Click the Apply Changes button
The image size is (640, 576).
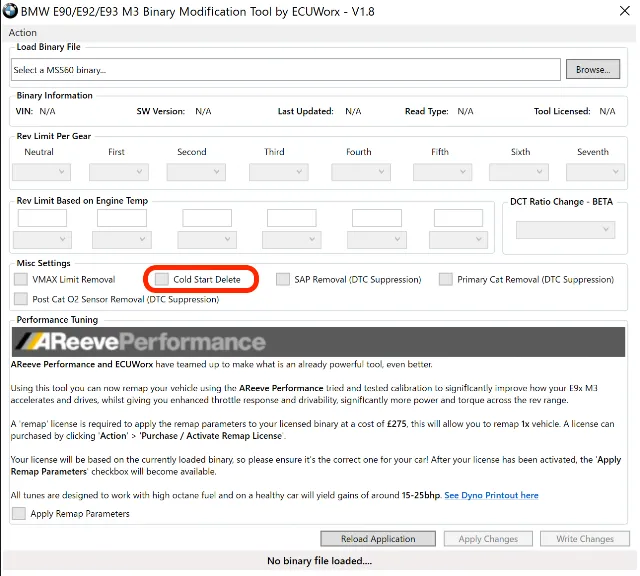pyautogui.click(x=488, y=539)
